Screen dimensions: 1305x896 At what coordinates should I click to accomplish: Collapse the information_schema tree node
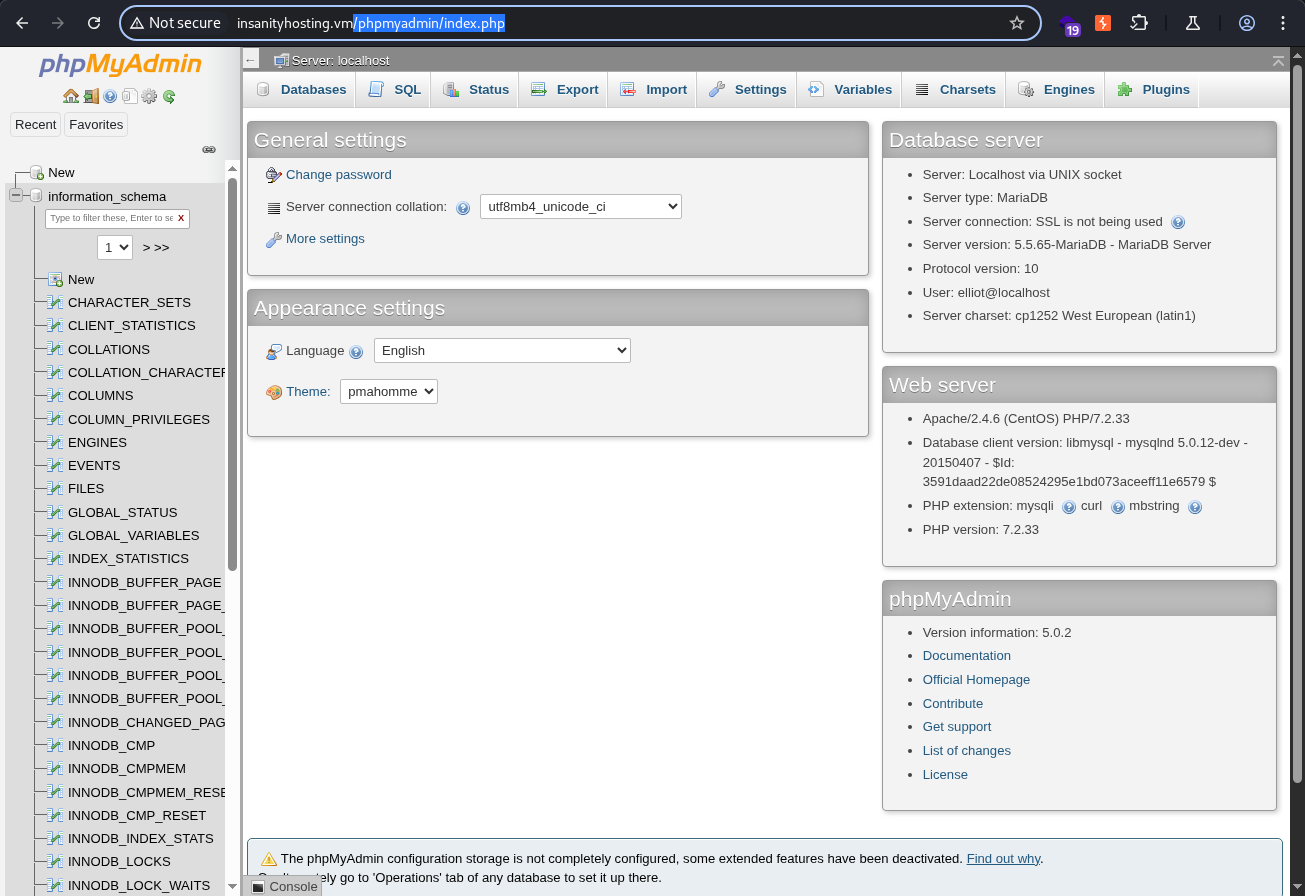click(16, 196)
